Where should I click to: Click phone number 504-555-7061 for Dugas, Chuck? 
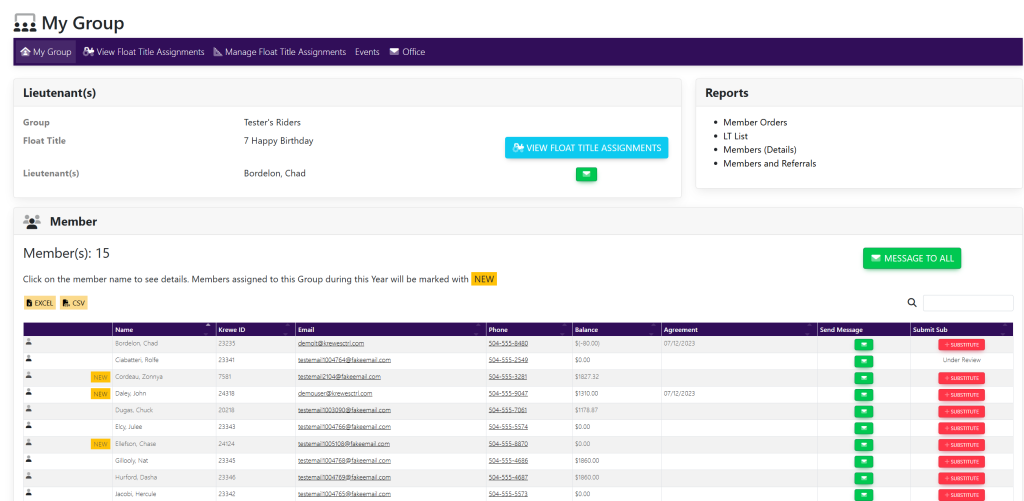coord(508,410)
